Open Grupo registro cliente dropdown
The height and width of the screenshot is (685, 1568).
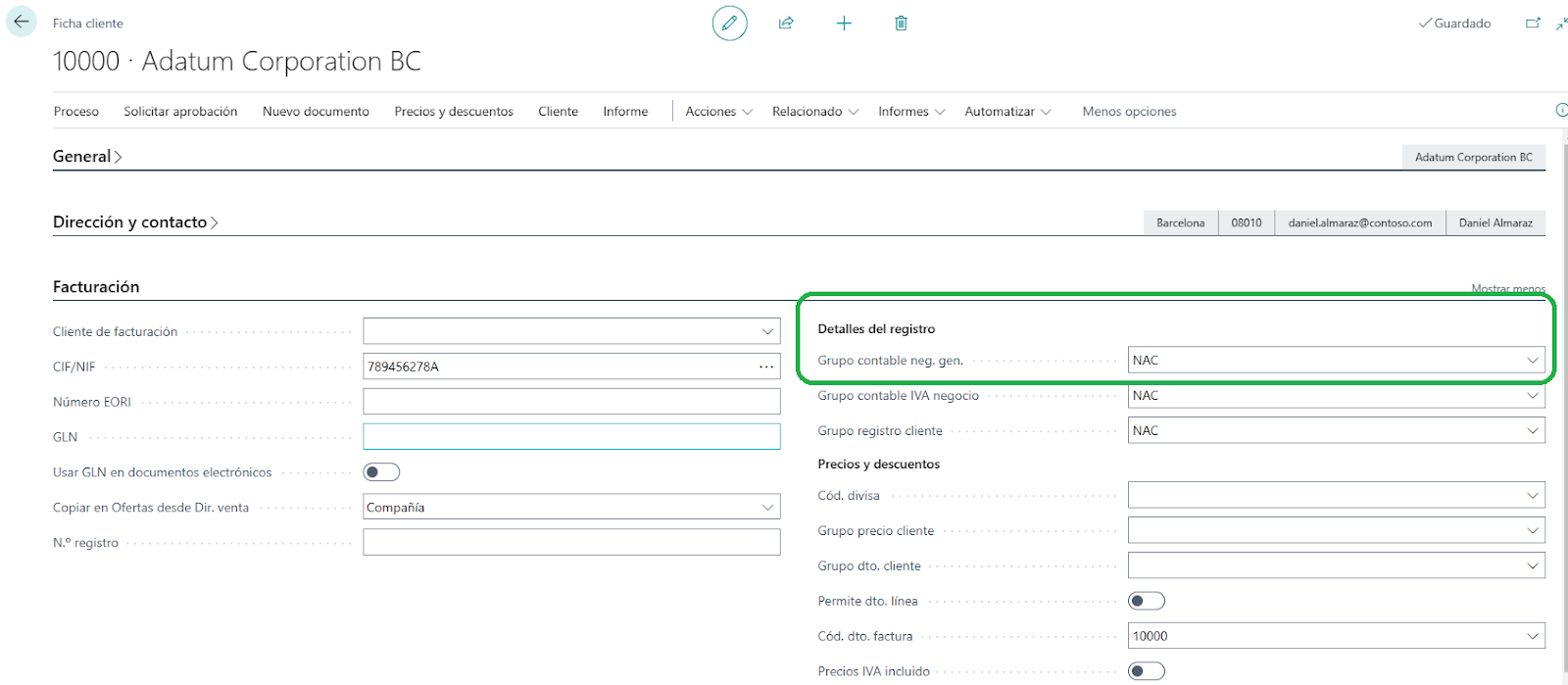click(1533, 431)
